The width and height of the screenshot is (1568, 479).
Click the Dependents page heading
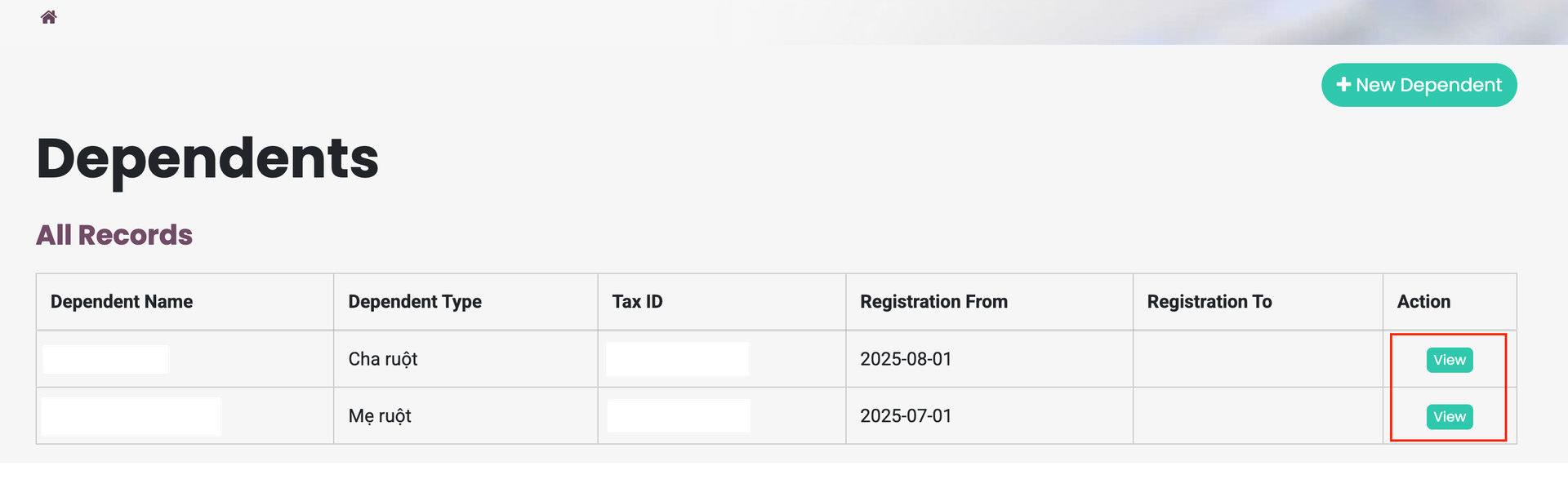pos(207,158)
